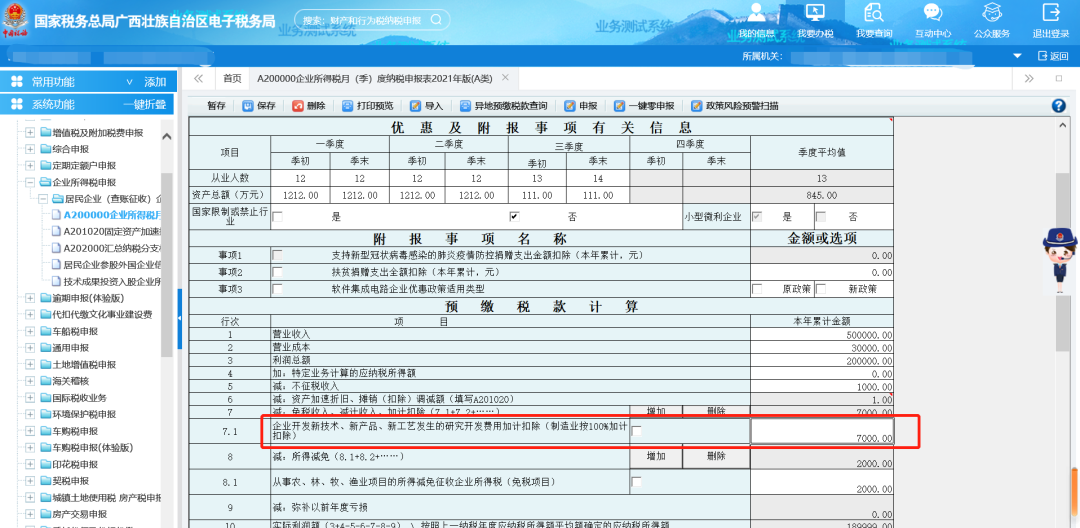
Task: Select A200000企业所得税月(季)度纳税申报表 tab
Action: click(x=375, y=78)
